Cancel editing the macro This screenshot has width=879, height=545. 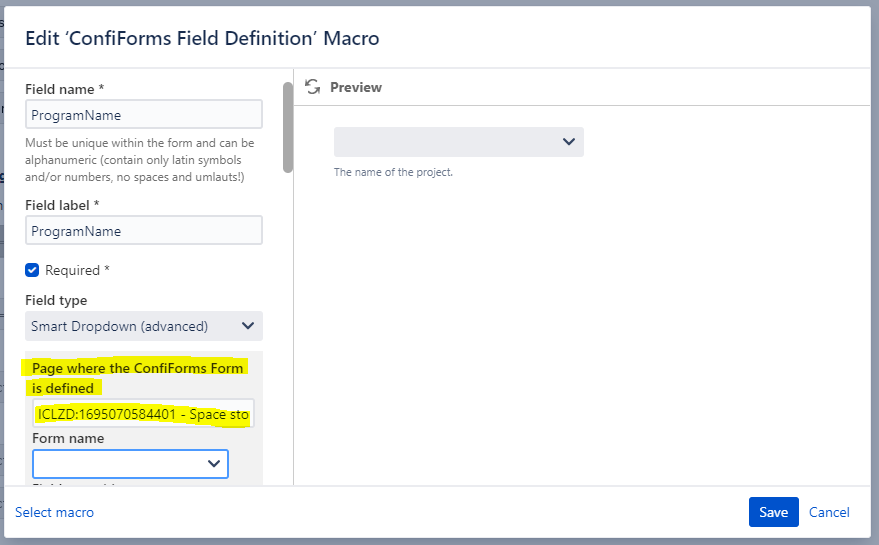click(x=829, y=512)
